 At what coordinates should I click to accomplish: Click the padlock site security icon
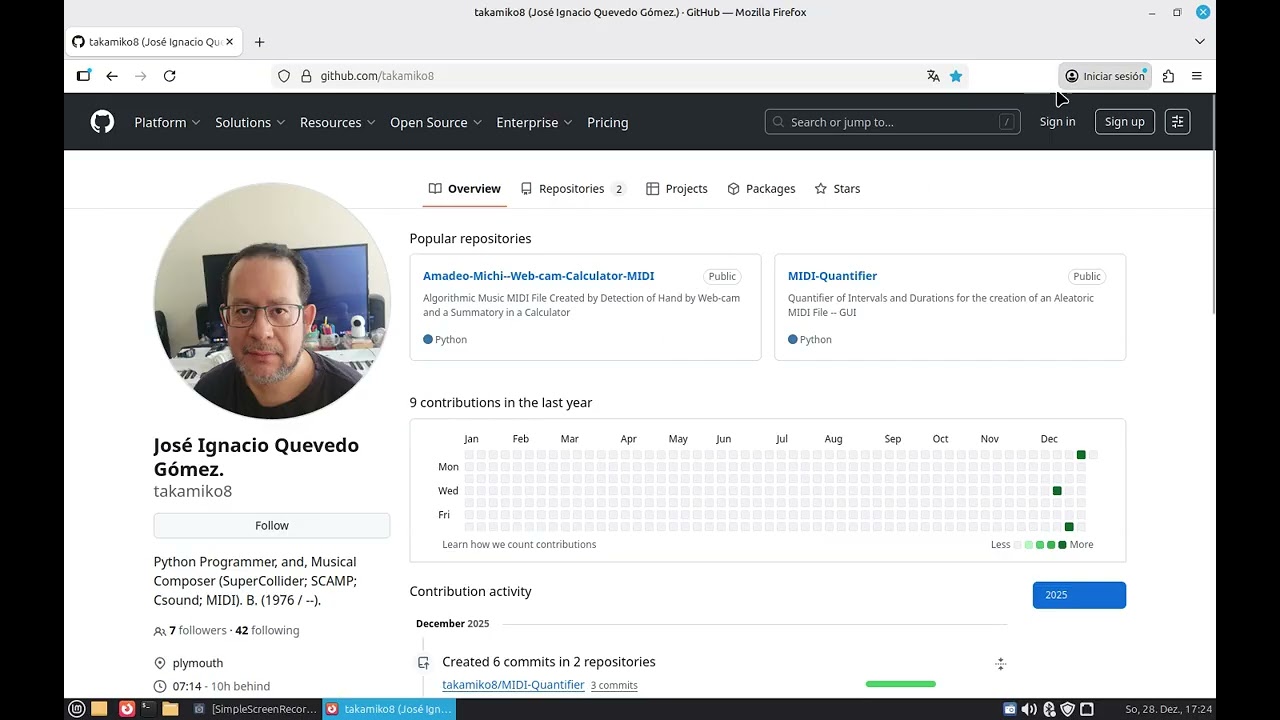tap(305, 76)
